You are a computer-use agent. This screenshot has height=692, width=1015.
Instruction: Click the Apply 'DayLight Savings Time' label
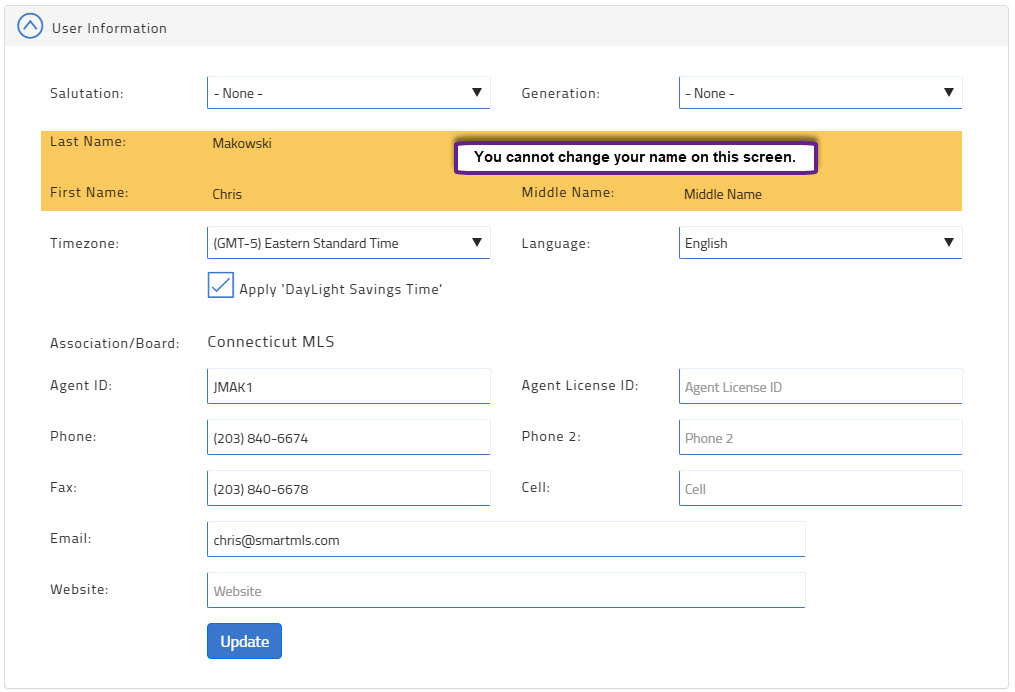point(341,289)
